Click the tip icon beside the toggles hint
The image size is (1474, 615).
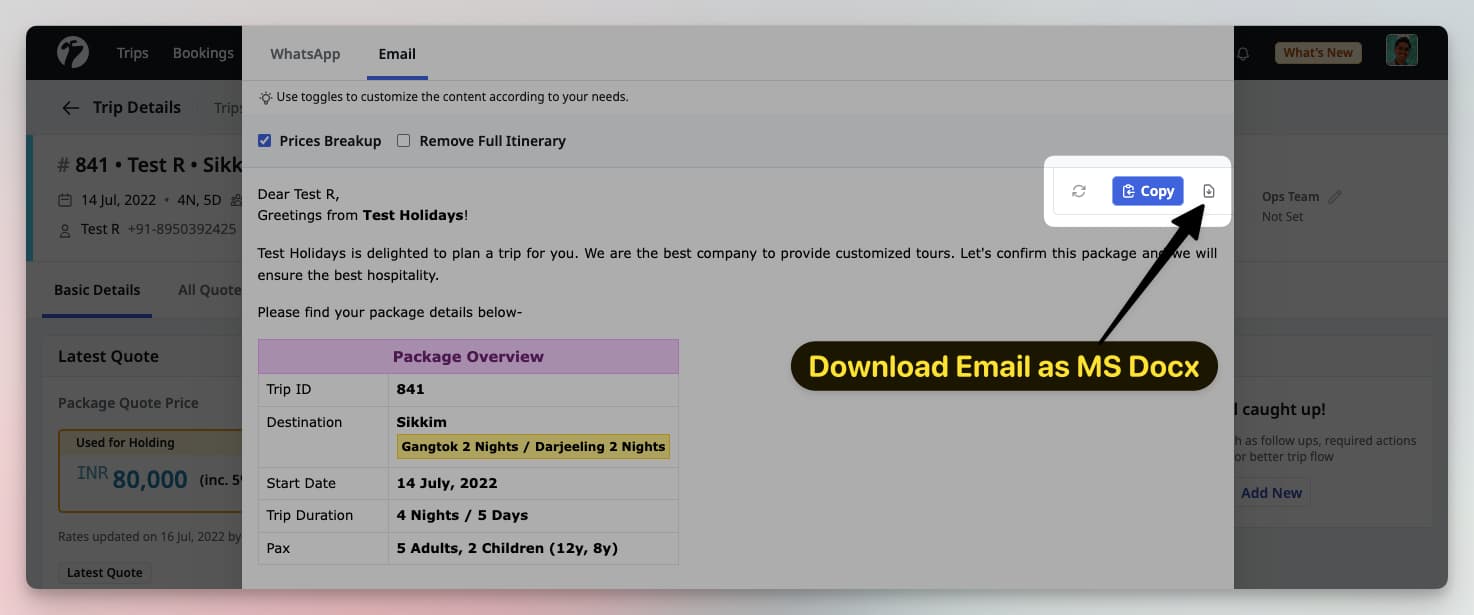pyautogui.click(x=264, y=98)
